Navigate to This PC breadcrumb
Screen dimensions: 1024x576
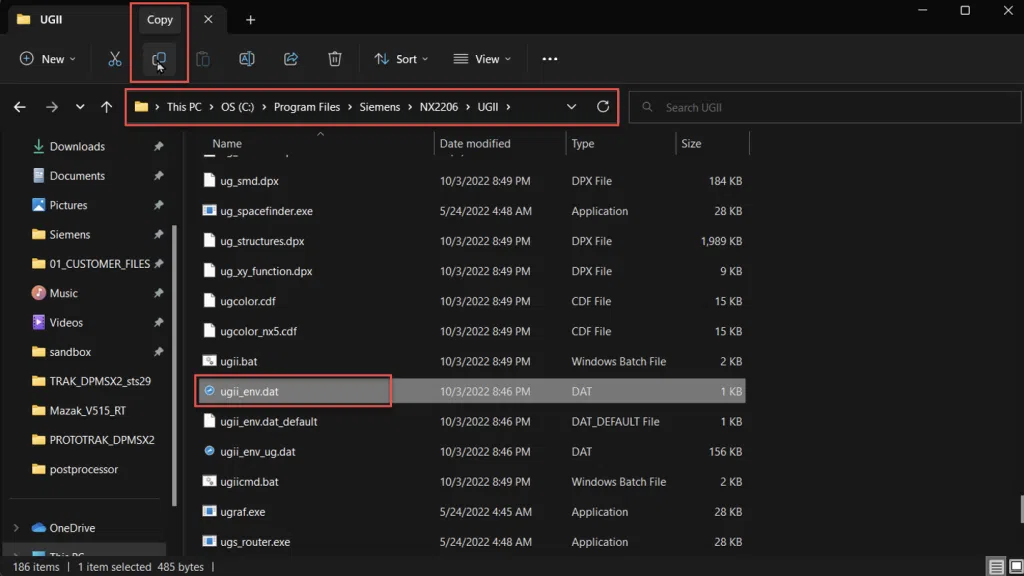pyautogui.click(x=184, y=107)
